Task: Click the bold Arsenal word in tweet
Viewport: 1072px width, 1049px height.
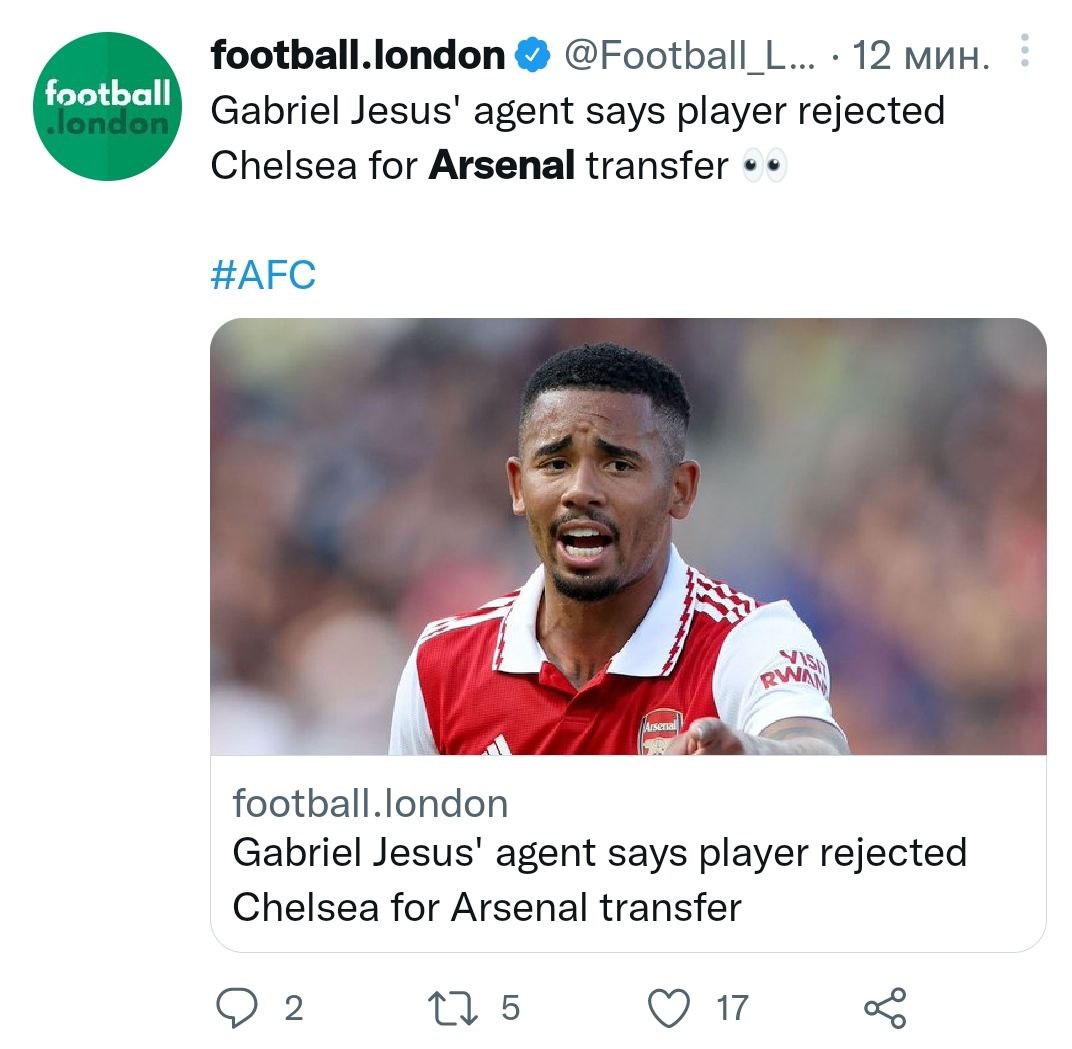Action: click(501, 165)
